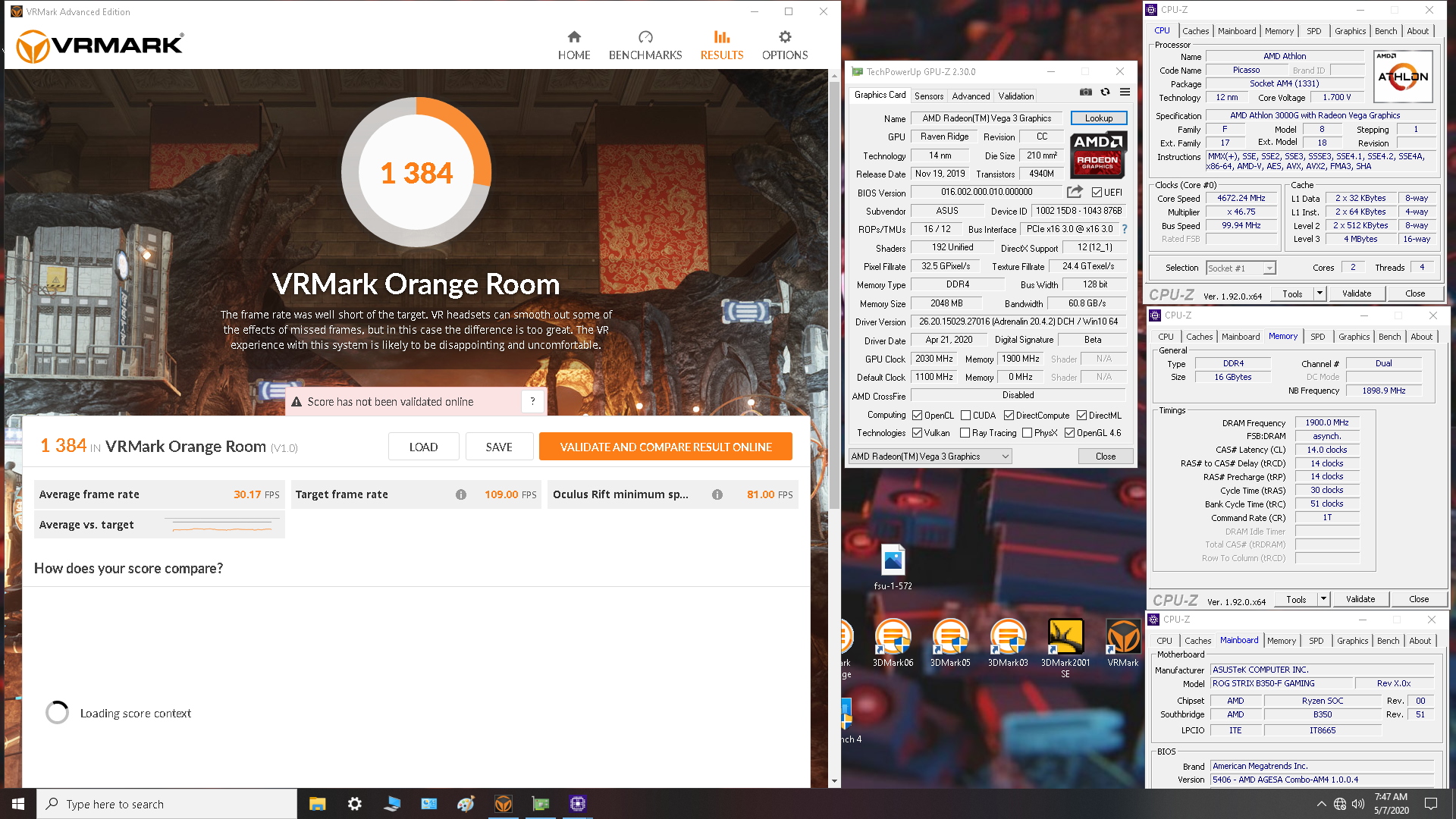Click volume icon in system tray

[x=1357, y=804]
